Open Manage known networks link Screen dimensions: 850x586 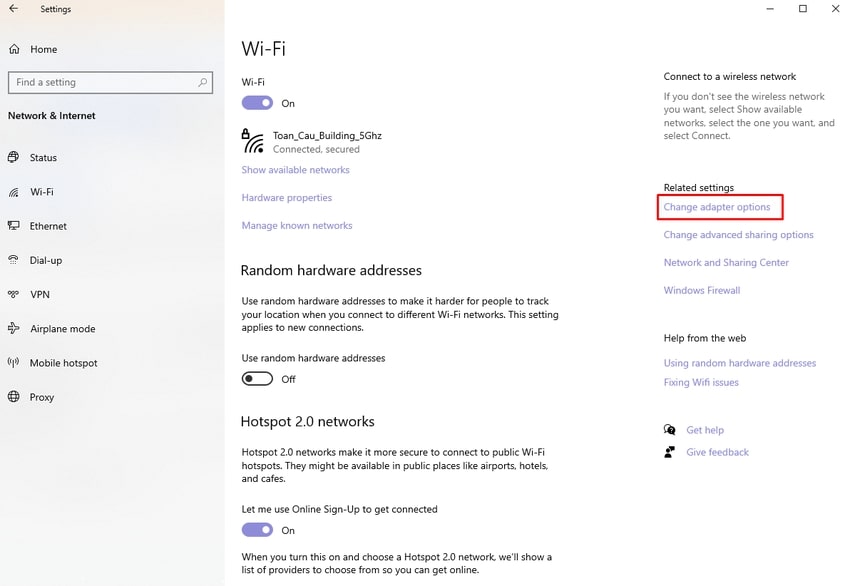[297, 226]
